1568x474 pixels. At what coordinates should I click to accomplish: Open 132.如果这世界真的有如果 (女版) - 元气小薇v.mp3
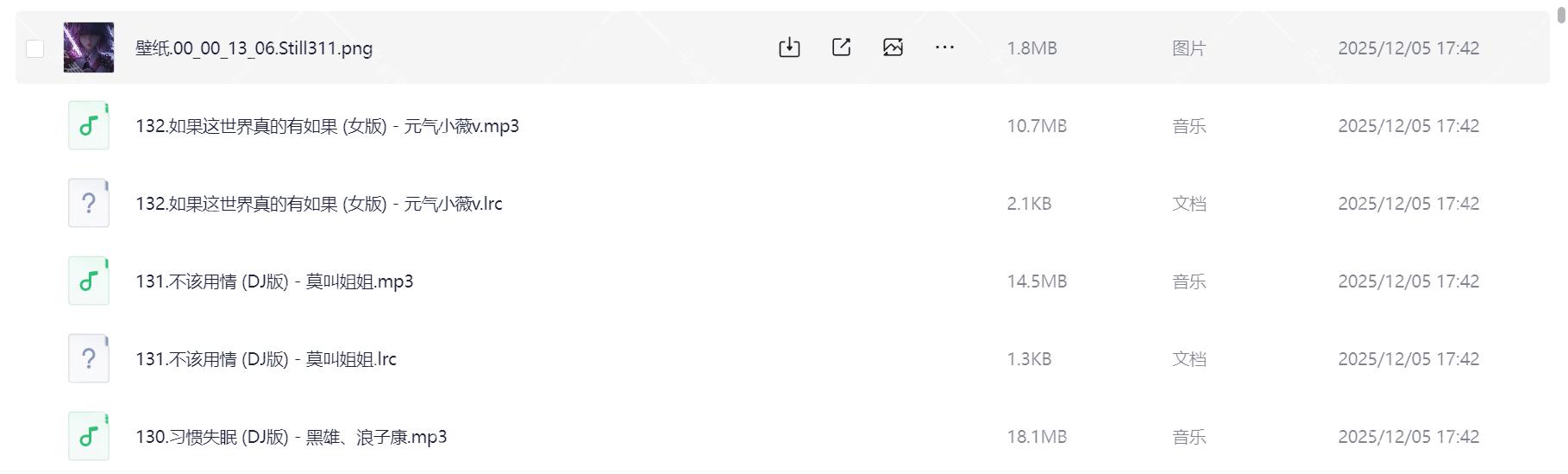click(x=327, y=126)
